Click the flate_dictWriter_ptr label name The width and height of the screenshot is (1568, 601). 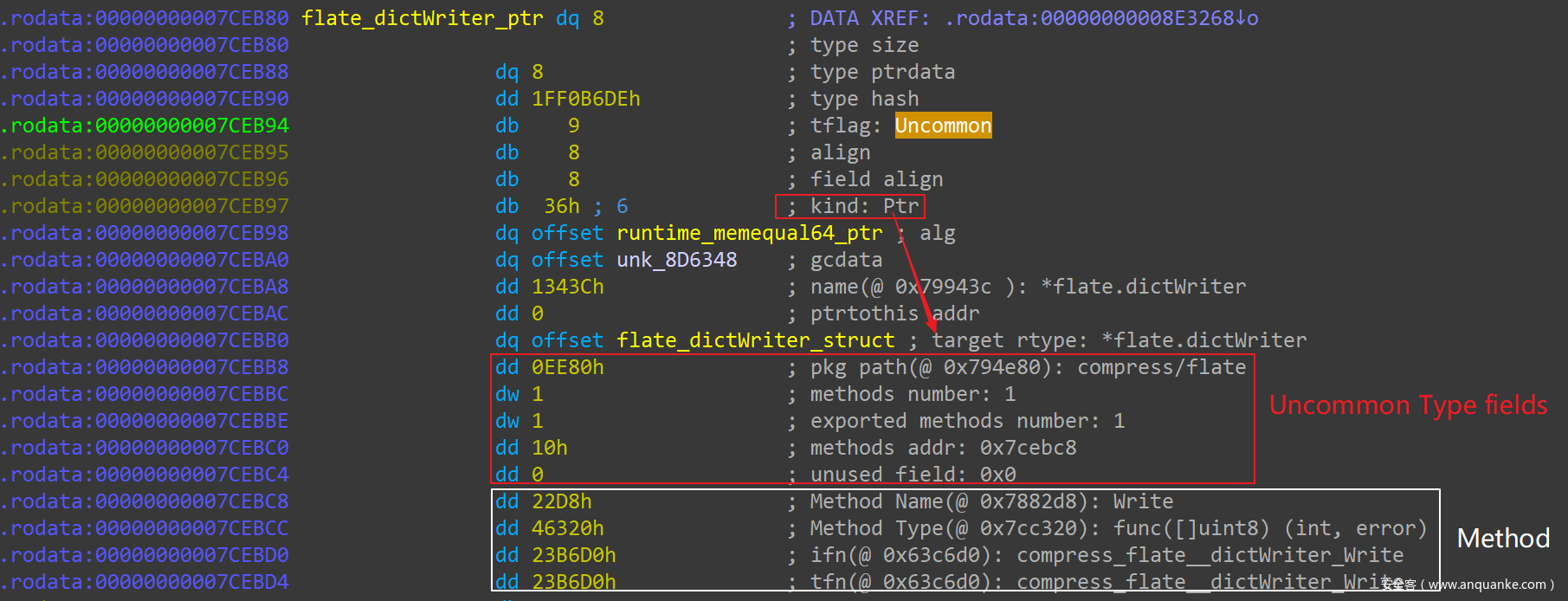coord(422,18)
